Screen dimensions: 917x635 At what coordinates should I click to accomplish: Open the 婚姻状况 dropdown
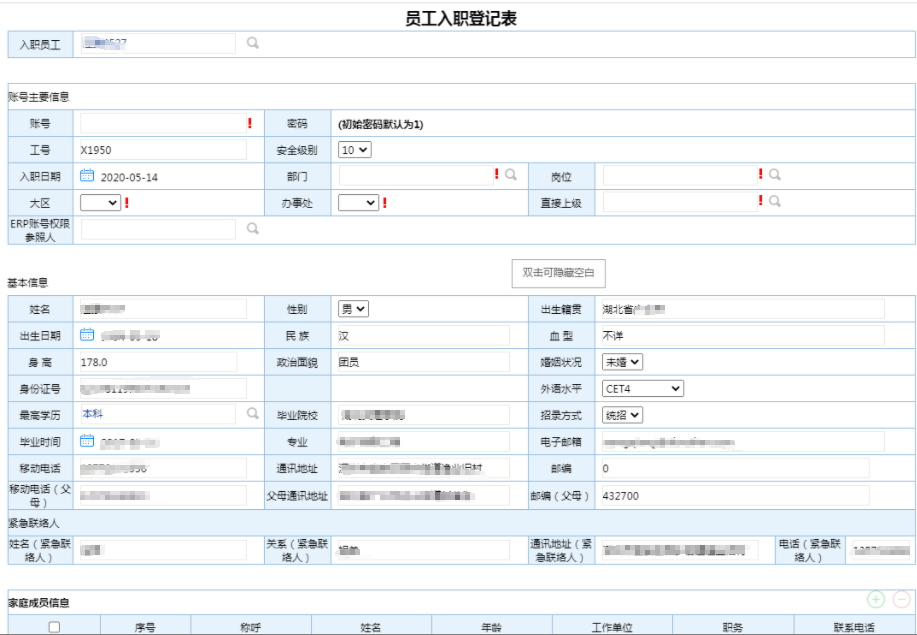pyautogui.click(x=623, y=362)
